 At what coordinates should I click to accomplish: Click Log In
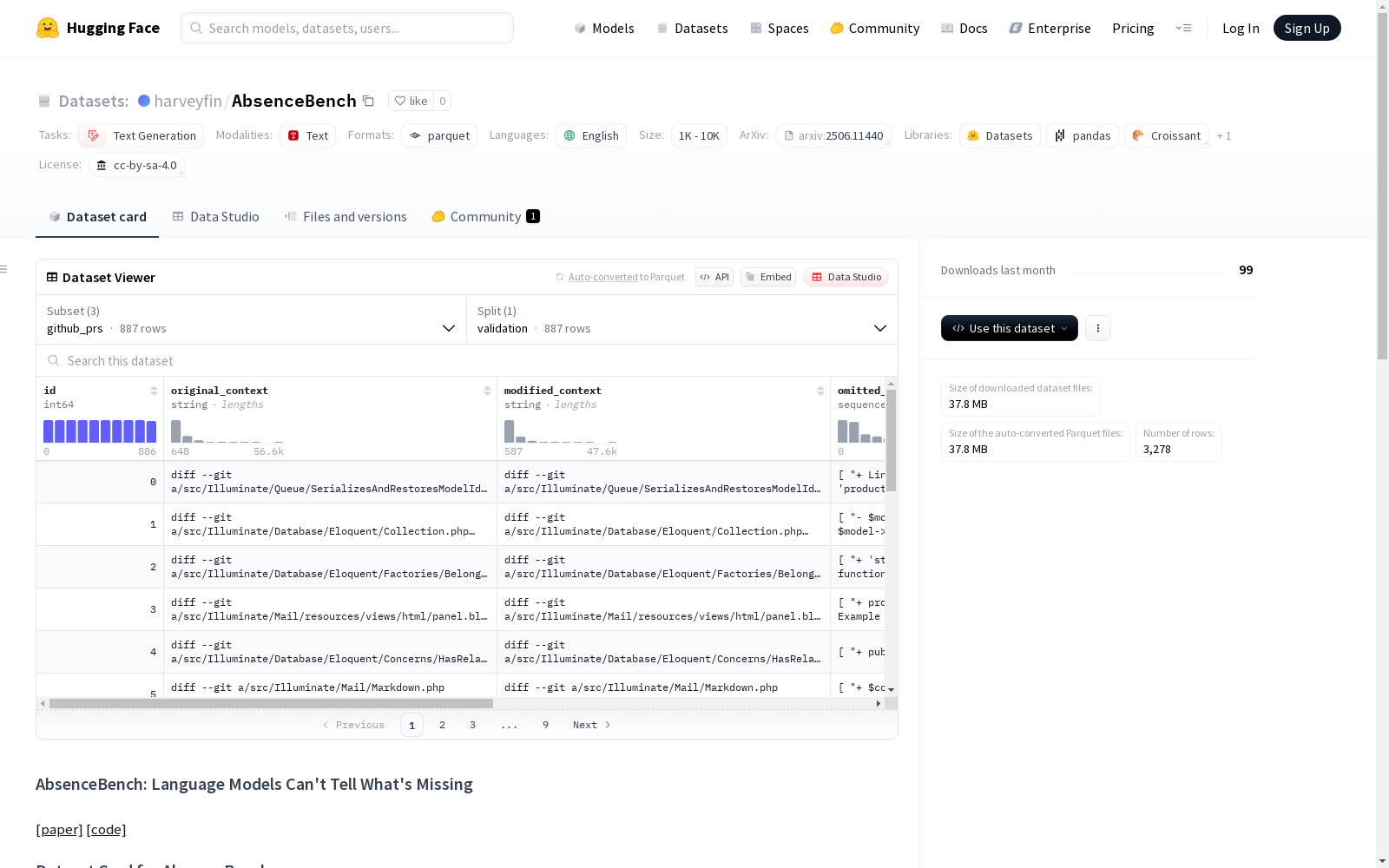[1241, 28]
